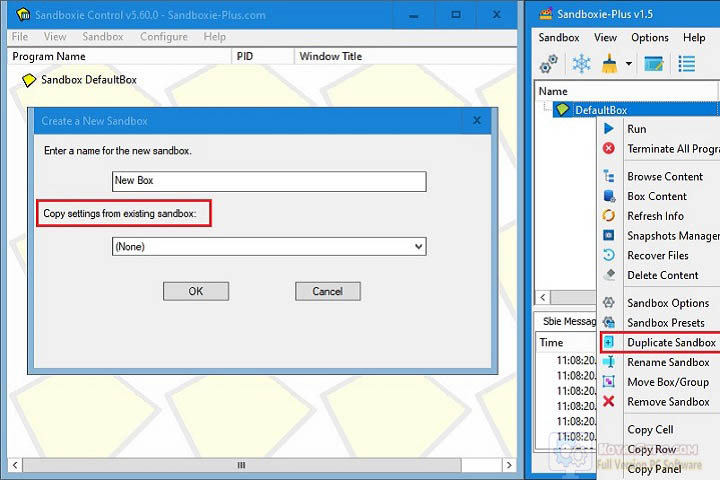Click the list view icon in Sandboxie-Plus toolbar
This screenshot has width=720, height=480.
(686, 64)
